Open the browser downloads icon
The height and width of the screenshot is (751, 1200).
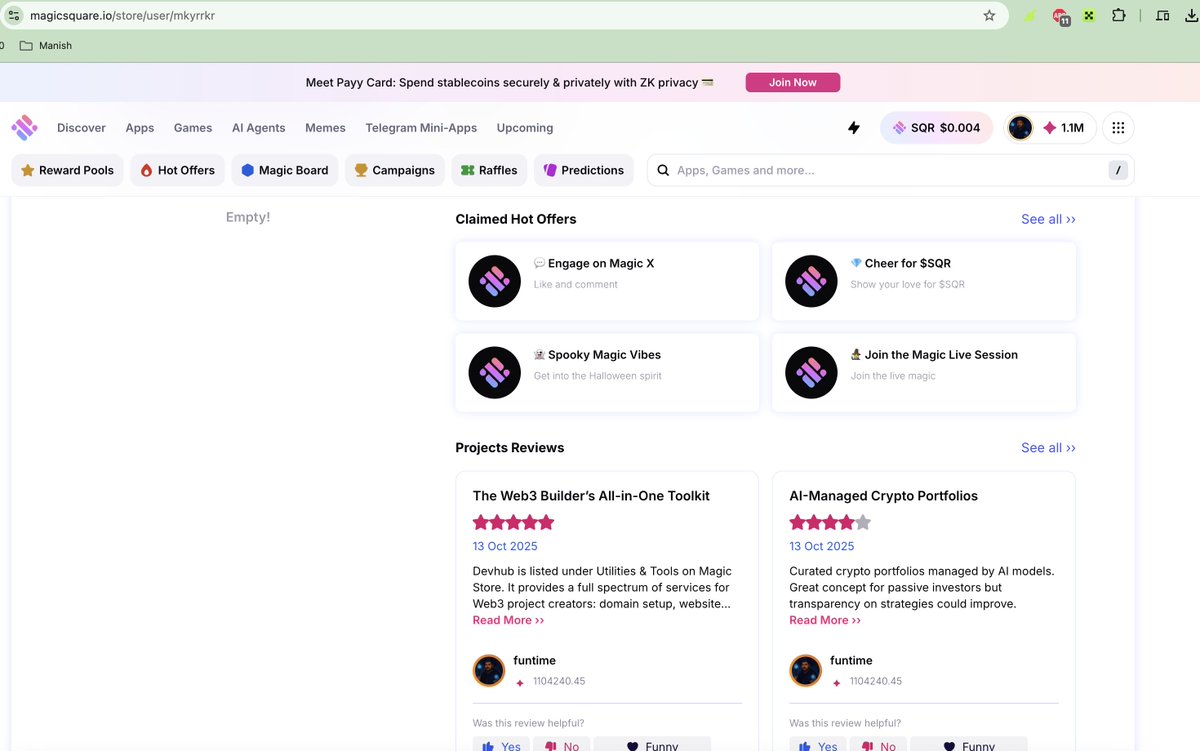click(x=1194, y=15)
